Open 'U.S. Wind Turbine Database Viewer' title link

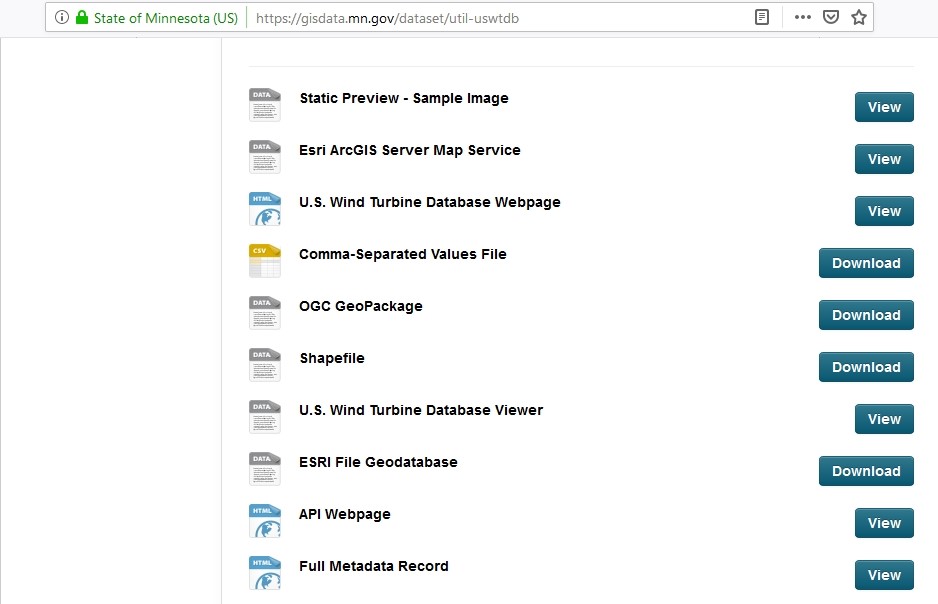click(421, 410)
